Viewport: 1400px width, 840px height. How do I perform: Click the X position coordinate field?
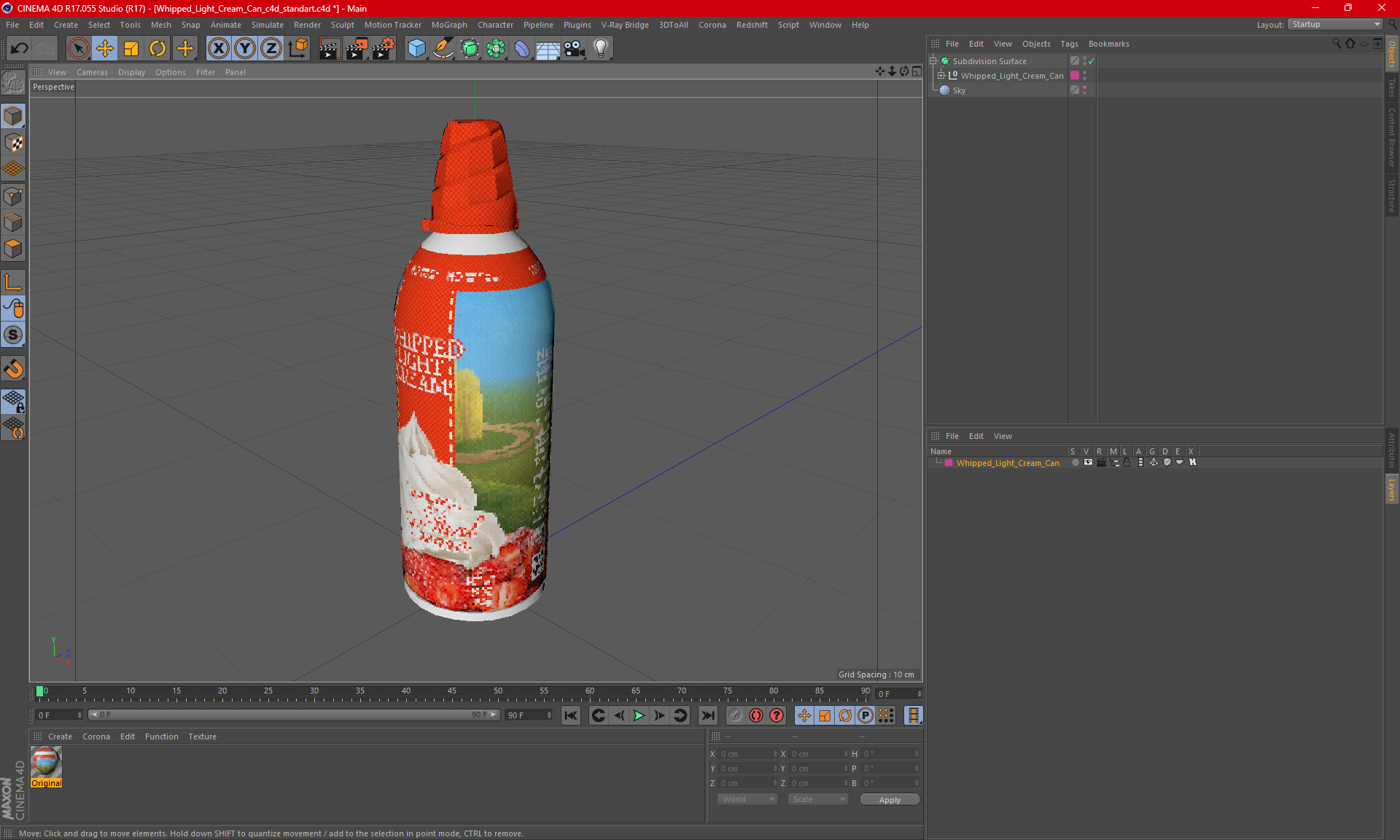(747, 754)
